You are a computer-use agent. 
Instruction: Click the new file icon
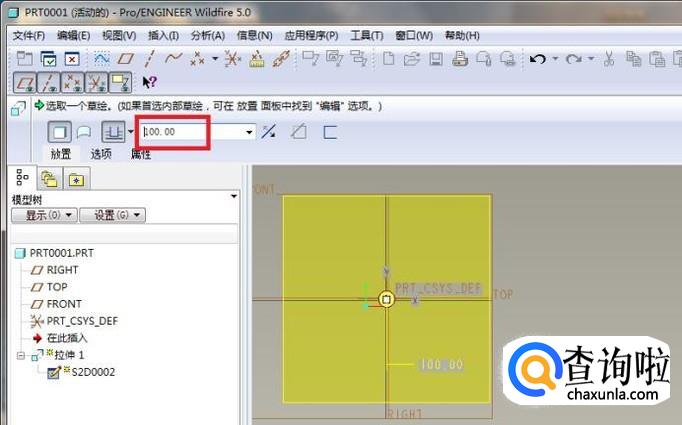[388, 59]
